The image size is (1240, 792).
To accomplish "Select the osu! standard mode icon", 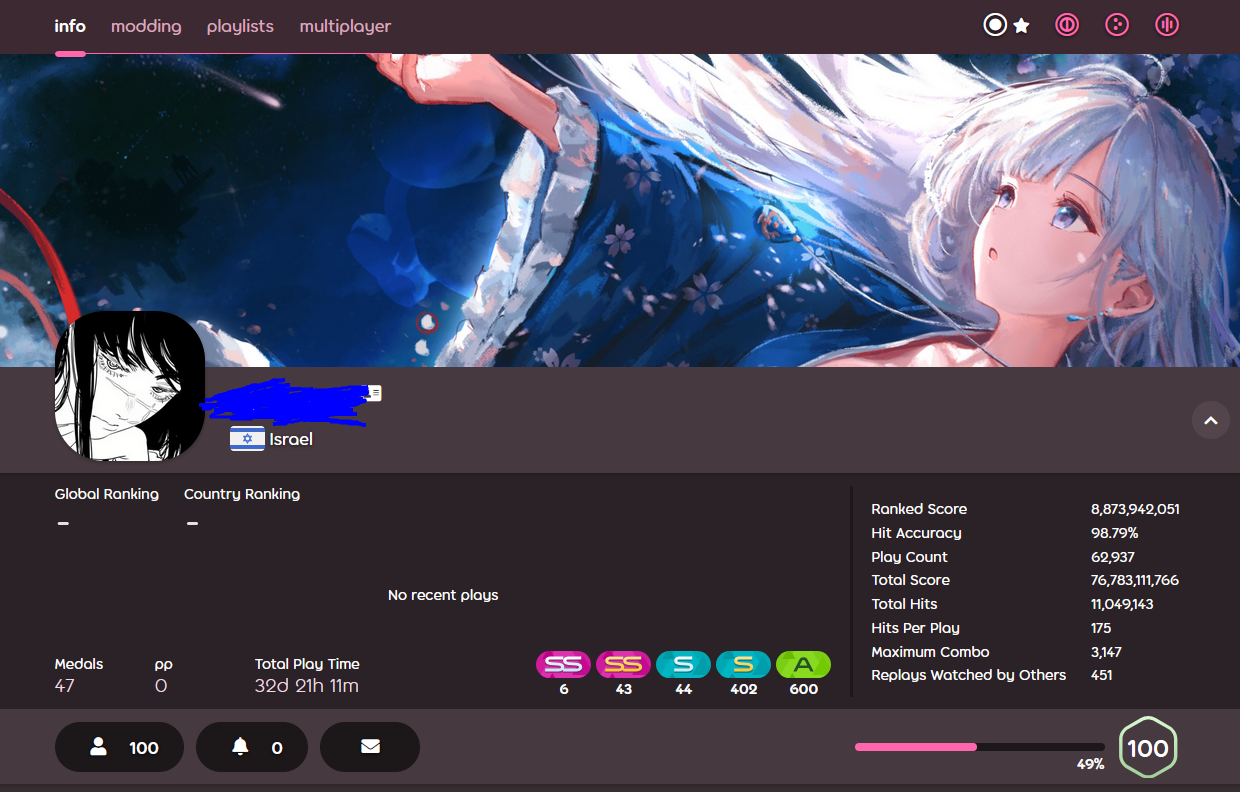I will 995,25.
